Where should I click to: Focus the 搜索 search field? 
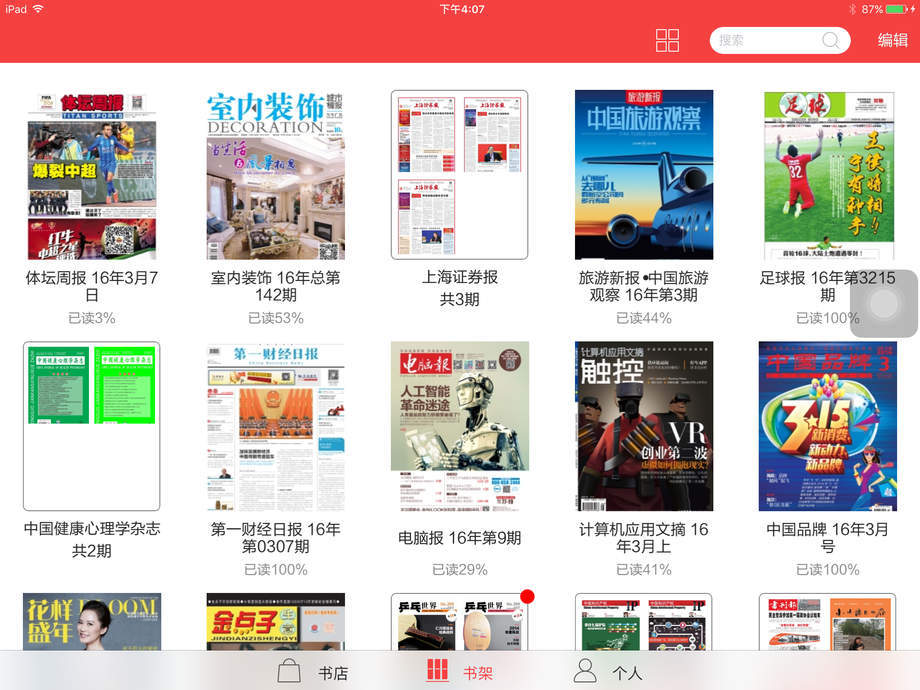click(780, 40)
